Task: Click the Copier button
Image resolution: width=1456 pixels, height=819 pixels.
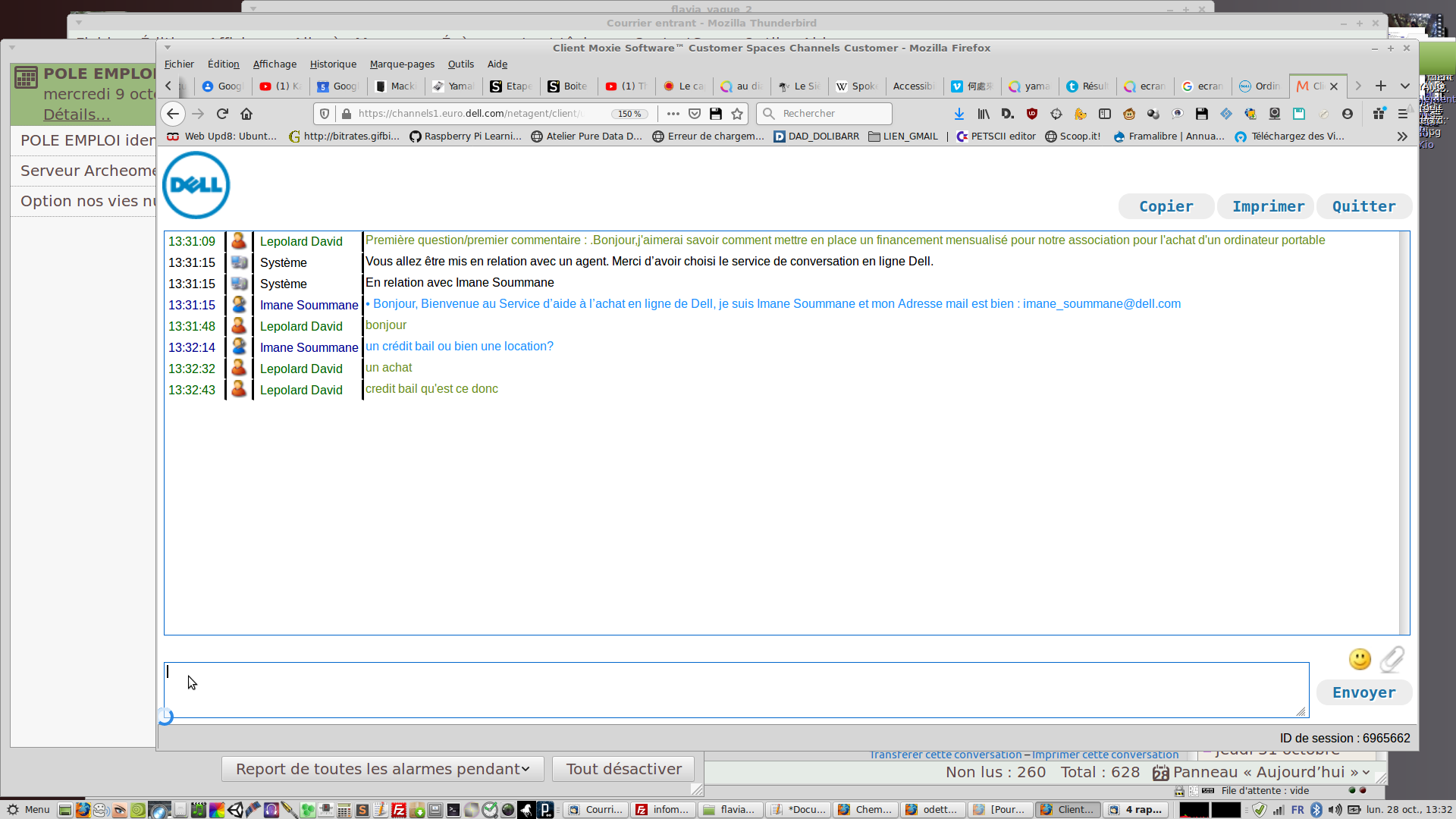Action: [1166, 206]
